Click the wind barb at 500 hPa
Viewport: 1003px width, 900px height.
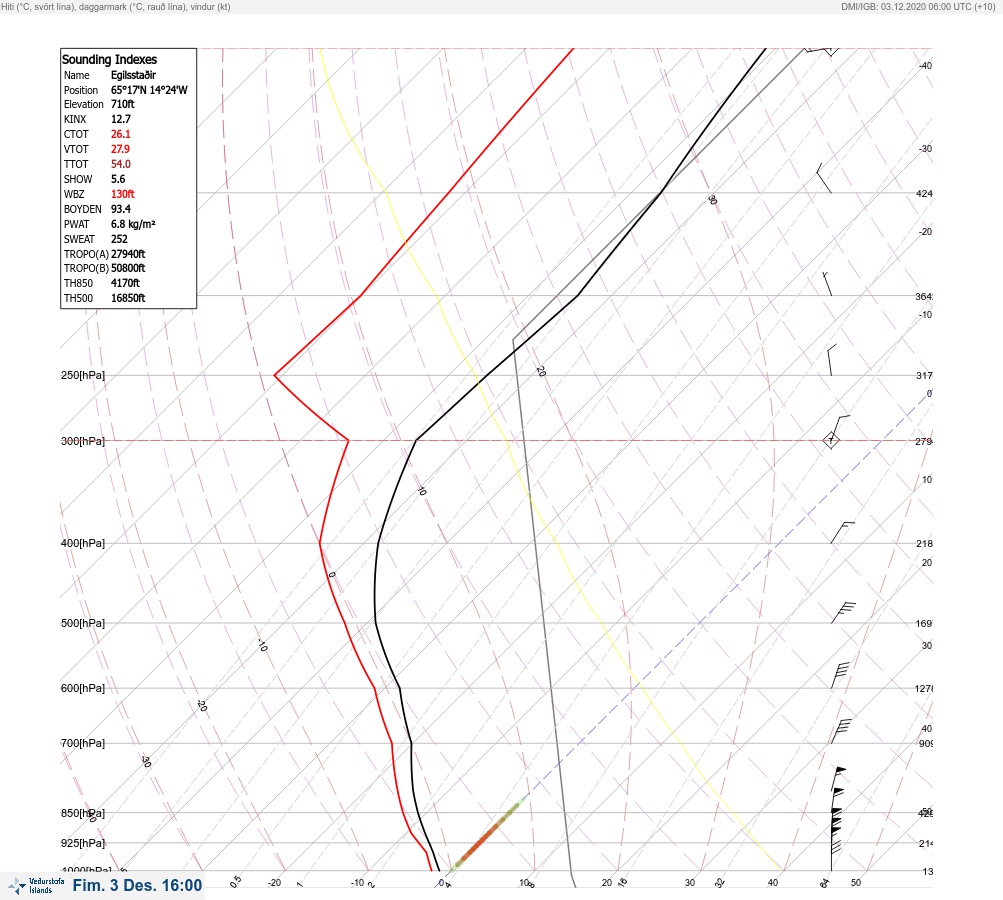click(843, 613)
